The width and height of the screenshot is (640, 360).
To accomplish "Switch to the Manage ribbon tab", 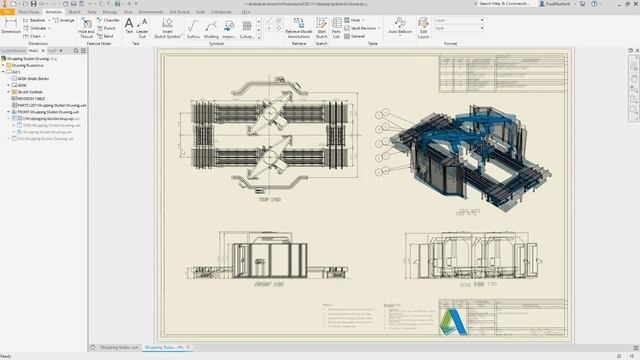I will coord(110,12).
